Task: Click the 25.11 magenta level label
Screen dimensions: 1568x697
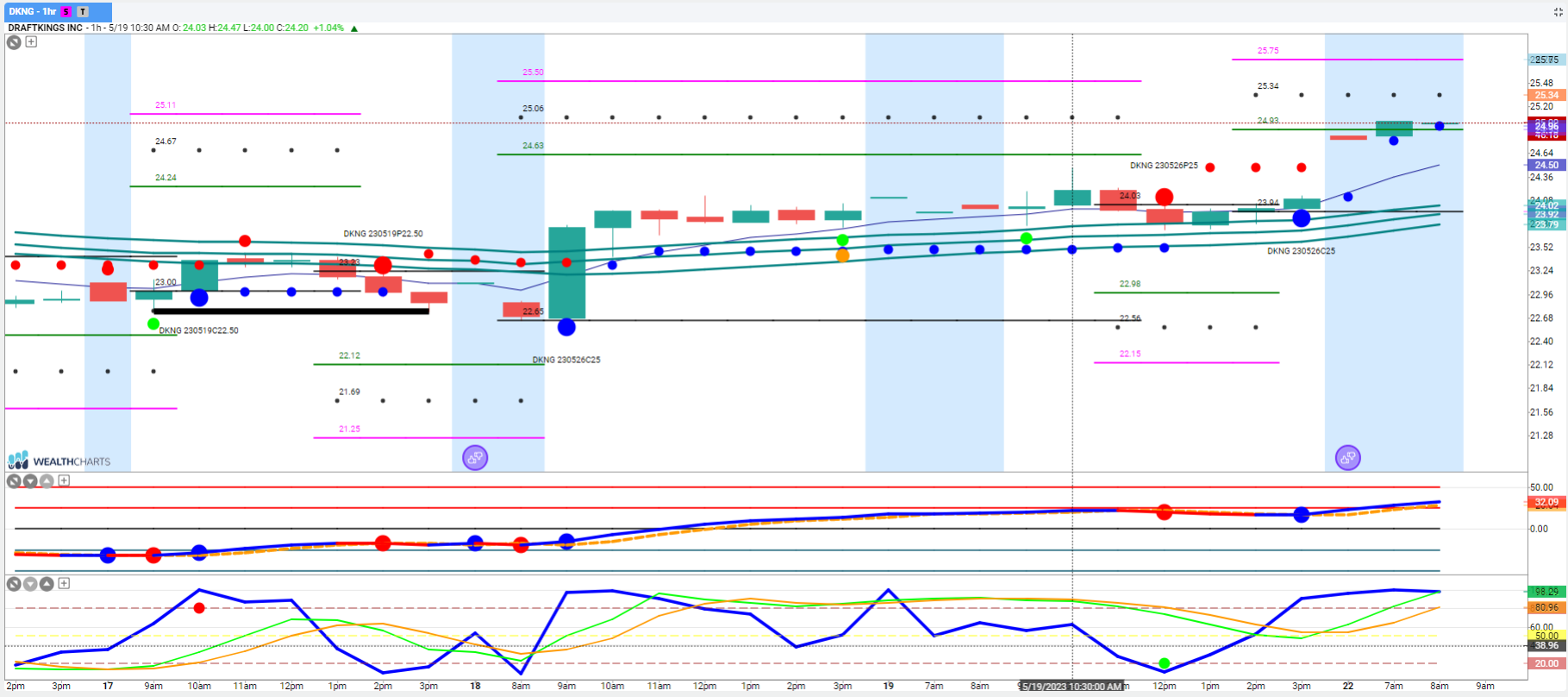Action: click(x=166, y=105)
